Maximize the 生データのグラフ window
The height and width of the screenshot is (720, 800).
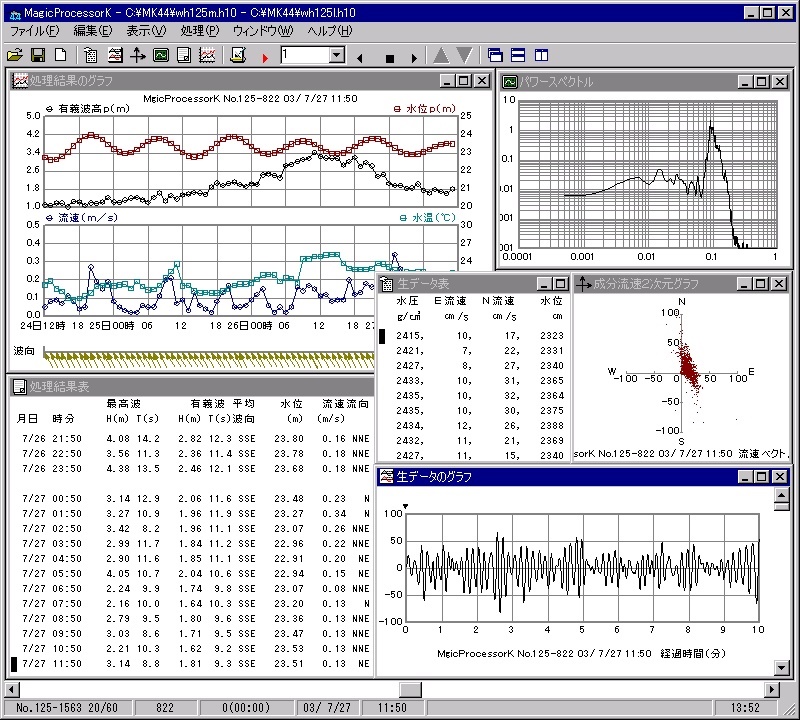tap(762, 477)
